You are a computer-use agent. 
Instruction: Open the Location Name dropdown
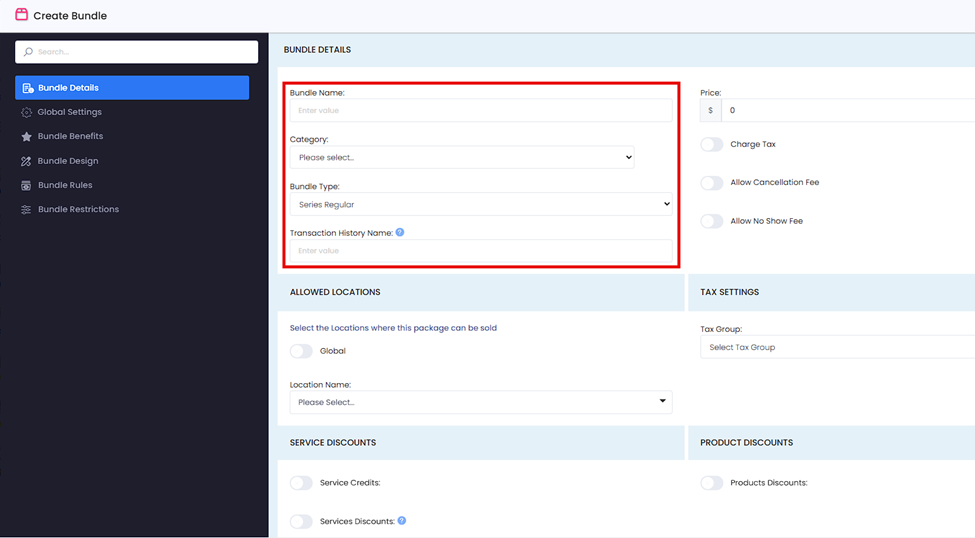481,402
